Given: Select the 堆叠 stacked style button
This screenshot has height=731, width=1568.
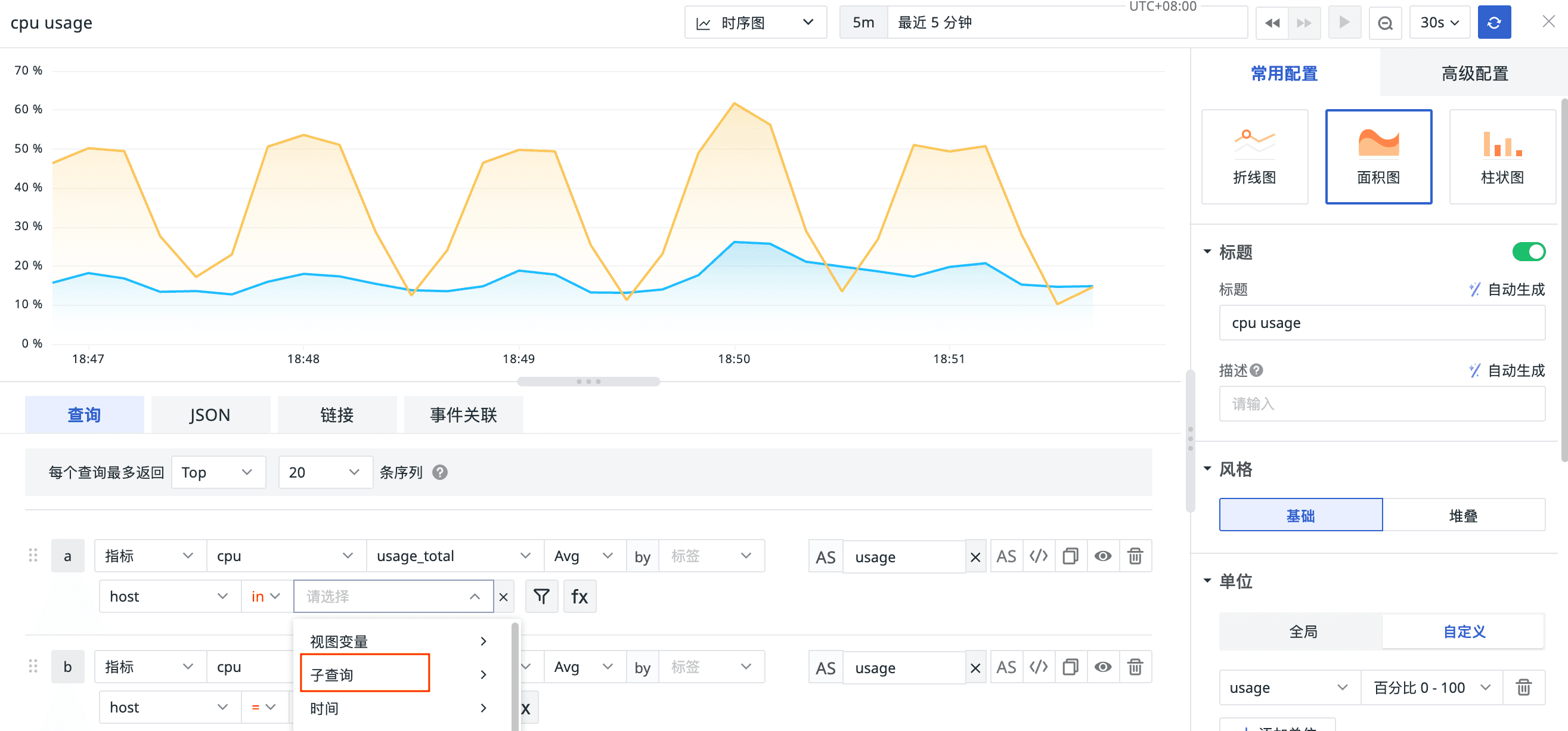Looking at the screenshot, I should pyautogui.click(x=1462, y=515).
